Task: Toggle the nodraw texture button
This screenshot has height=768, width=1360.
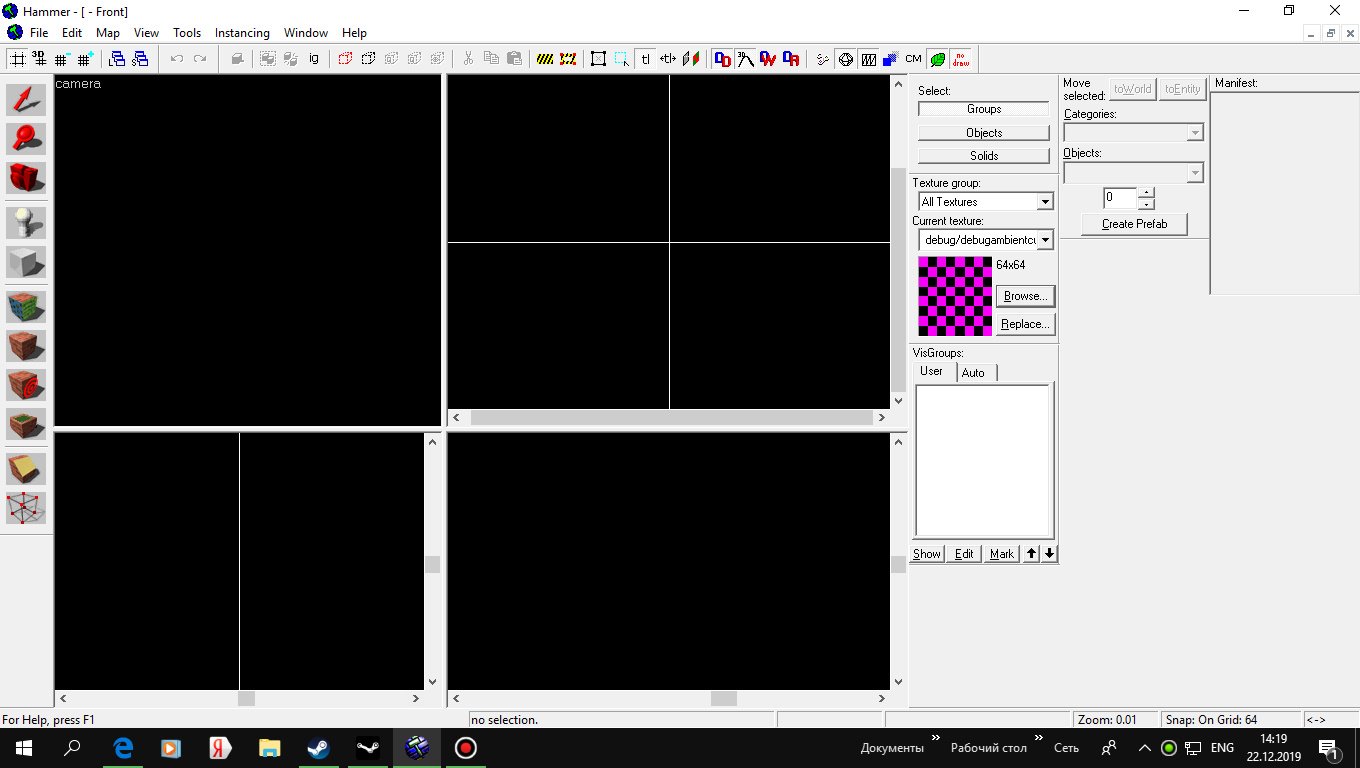Action: 961,59
